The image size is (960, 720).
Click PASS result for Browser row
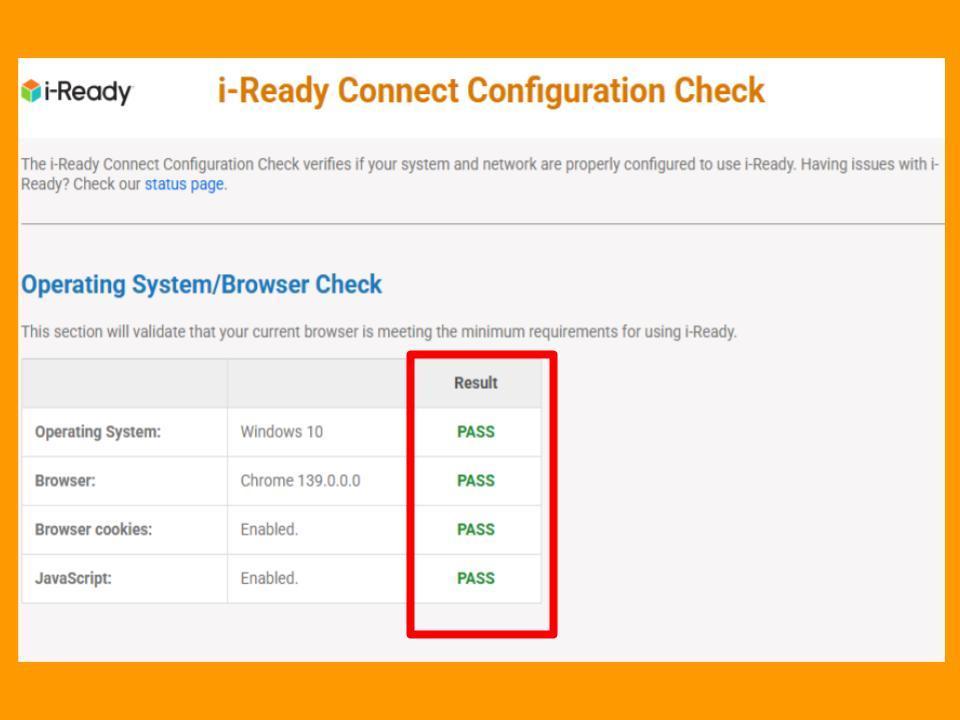pyautogui.click(x=475, y=481)
